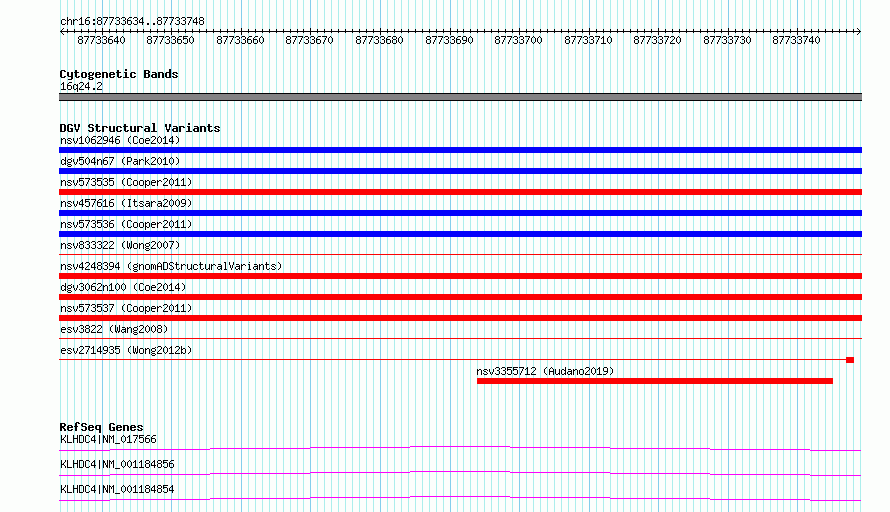The image size is (890, 512).
Task: Open variant dgv504n67 (Park2010) label
Action: [x=120, y=161]
